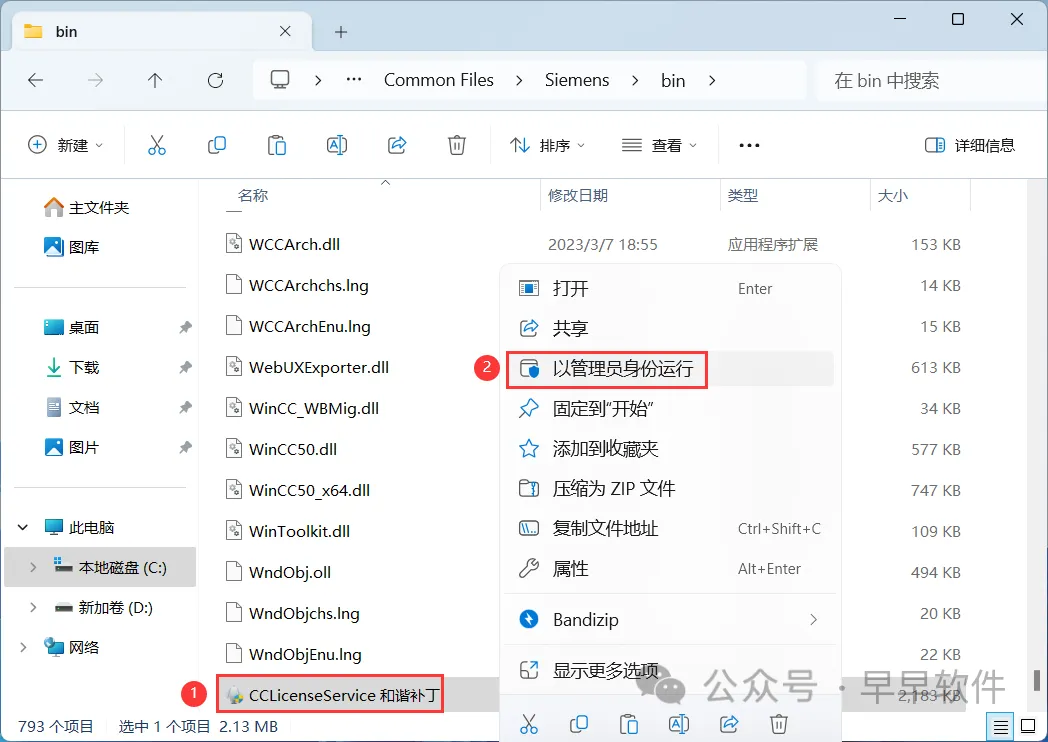
Task: Open 下载 in the sidebar
Action: click(72, 368)
